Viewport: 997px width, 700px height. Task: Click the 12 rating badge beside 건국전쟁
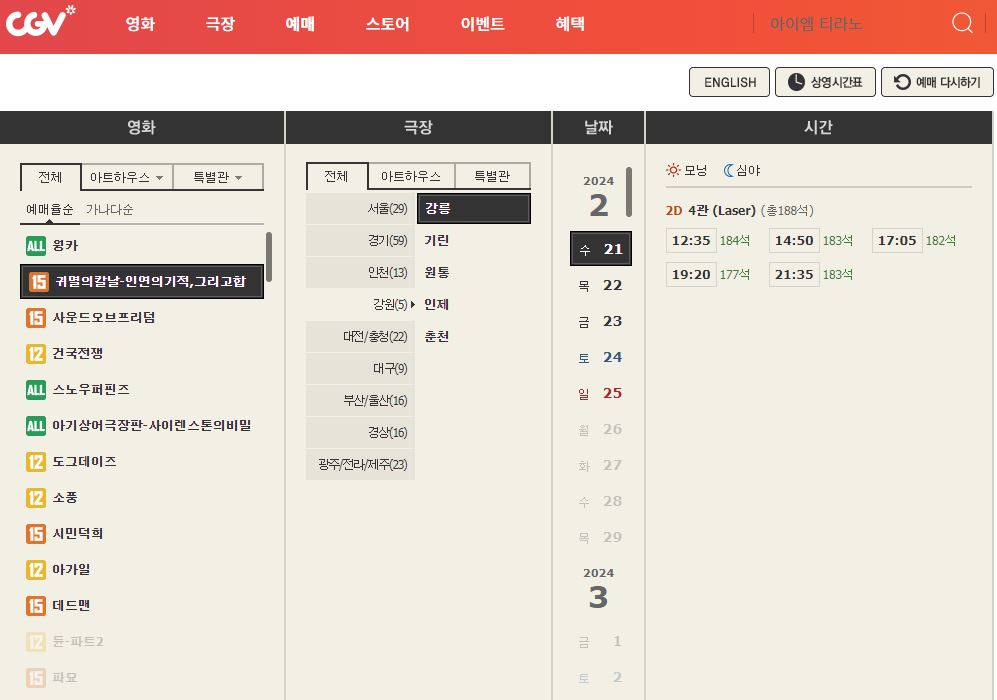click(35, 353)
